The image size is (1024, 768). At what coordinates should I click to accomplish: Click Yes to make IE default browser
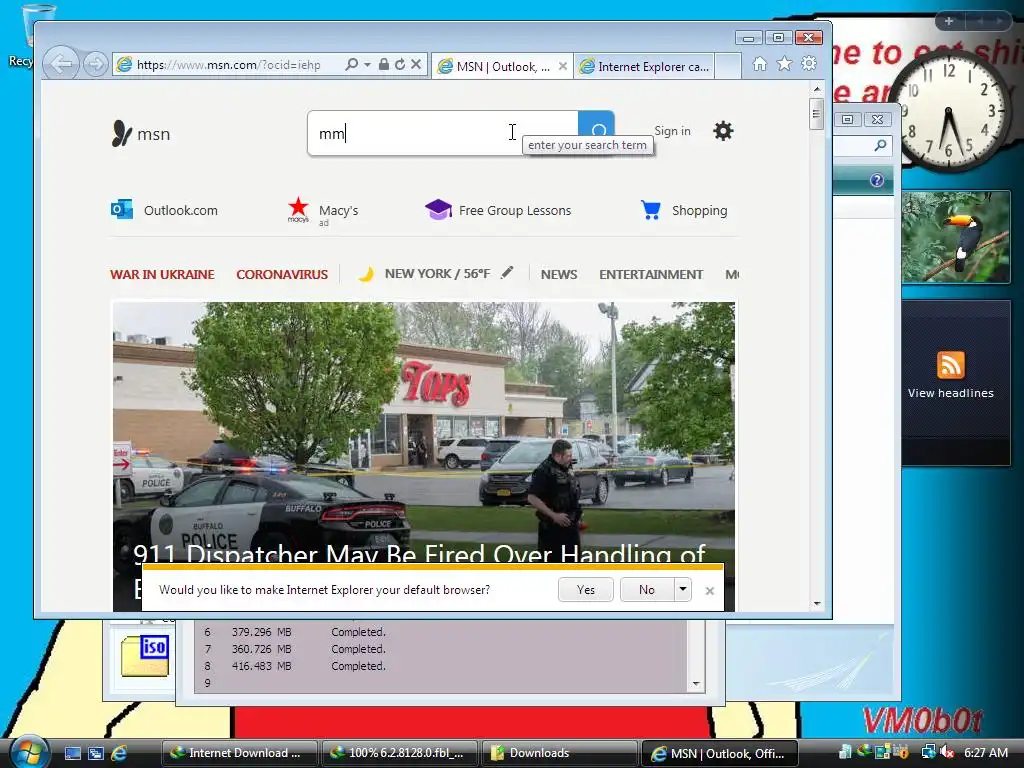coord(586,590)
